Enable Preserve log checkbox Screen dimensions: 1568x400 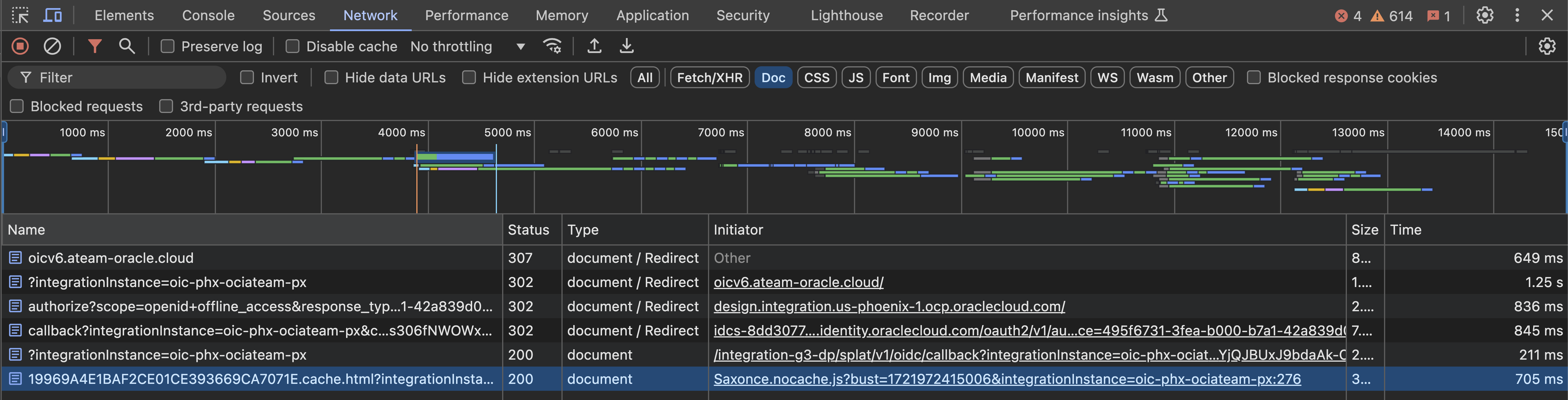[167, 46]
